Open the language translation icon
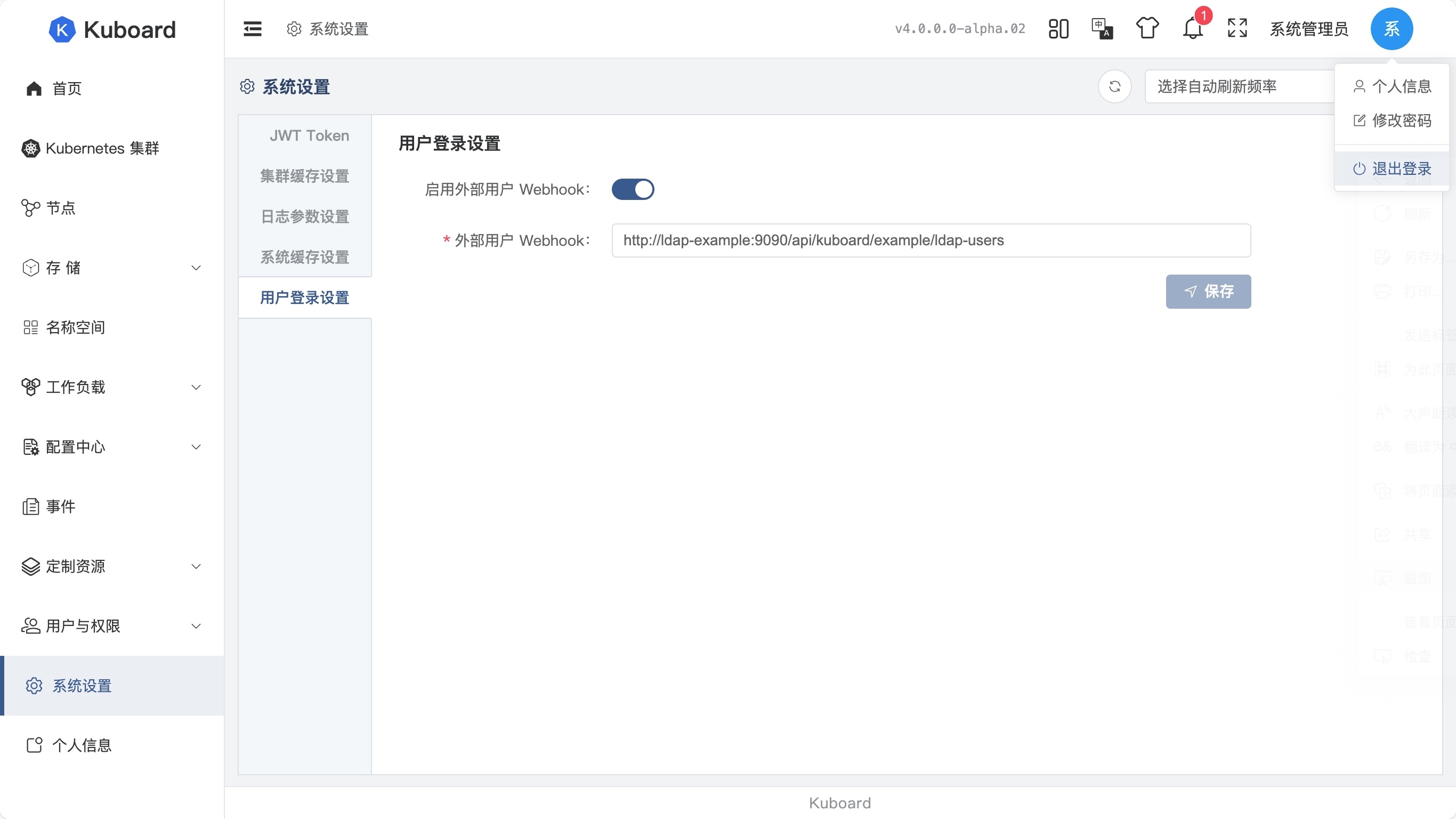This screenshot has height=819, width=1456. point(1102,29)
